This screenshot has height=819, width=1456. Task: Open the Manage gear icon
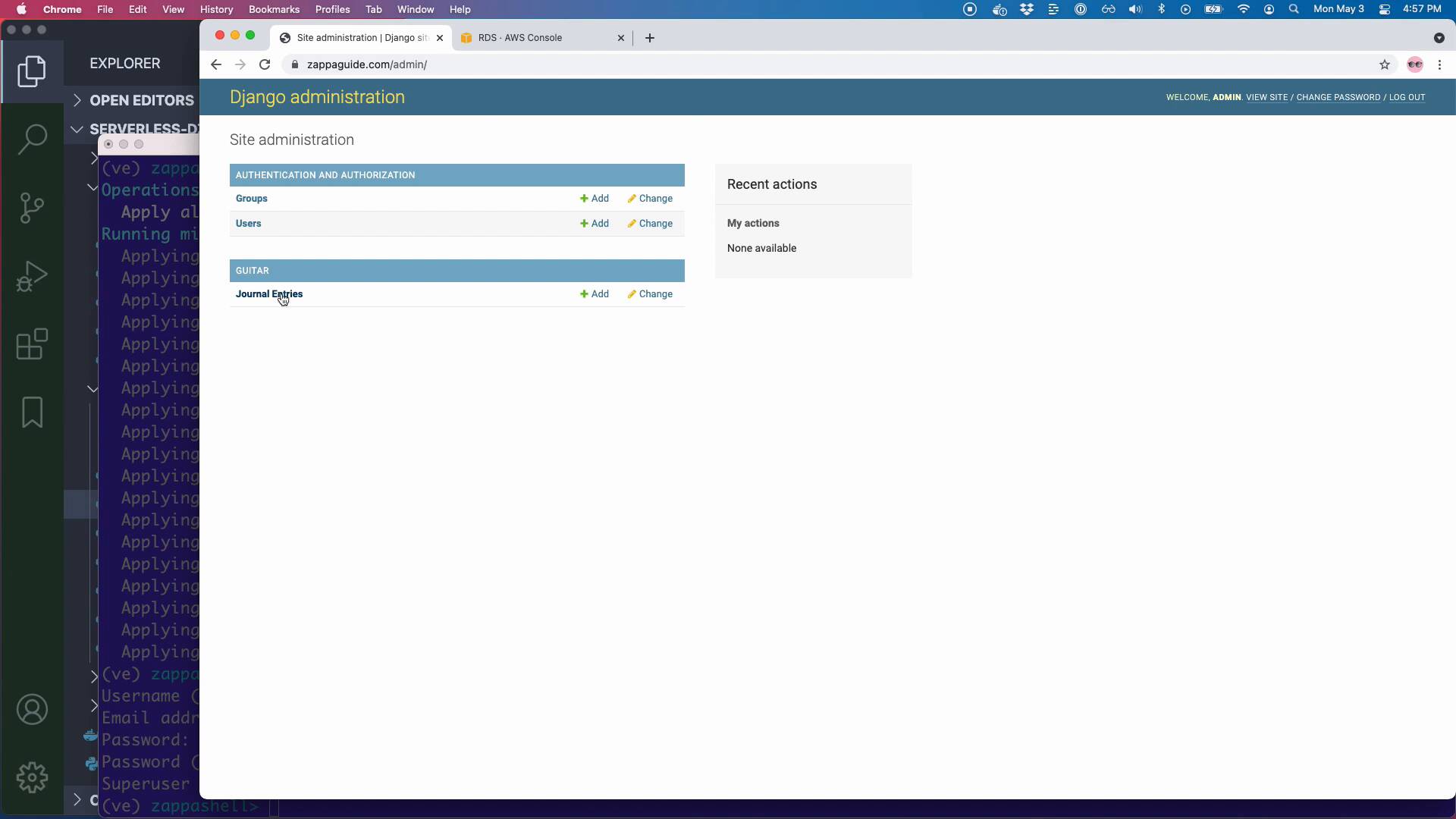[32, 778]
